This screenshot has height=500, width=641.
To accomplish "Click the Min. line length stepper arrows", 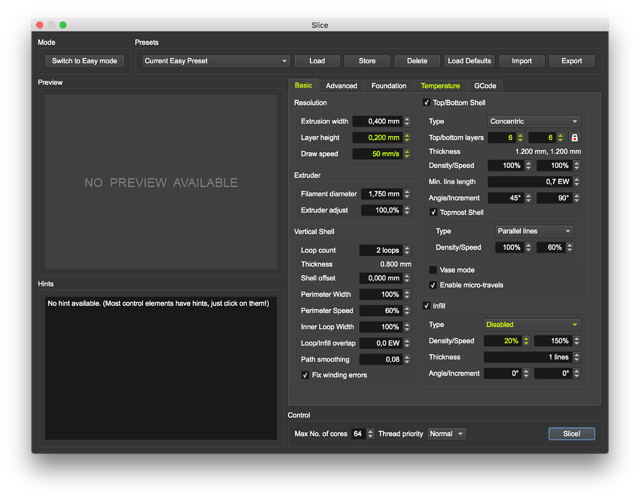I will pyautogui.click(x=576, y=182).
